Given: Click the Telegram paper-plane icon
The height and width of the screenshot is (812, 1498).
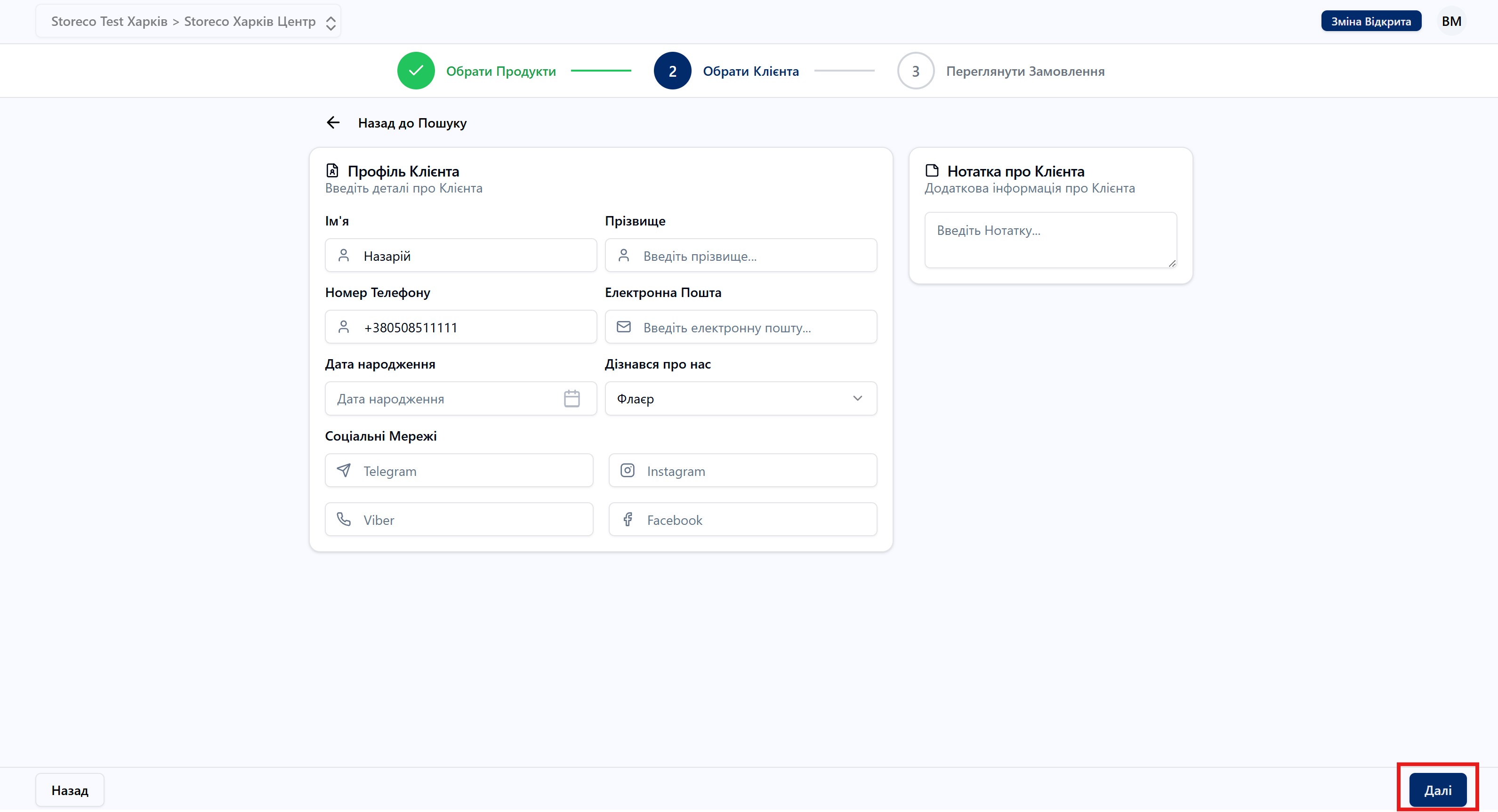Looking at the screenshot, I should [x=344, y=470].
